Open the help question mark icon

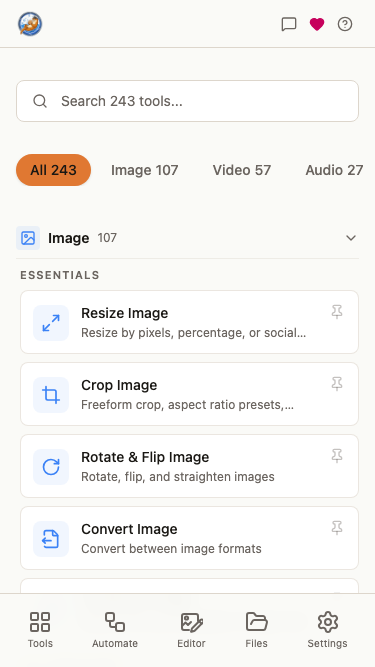(x=345, y=24)
